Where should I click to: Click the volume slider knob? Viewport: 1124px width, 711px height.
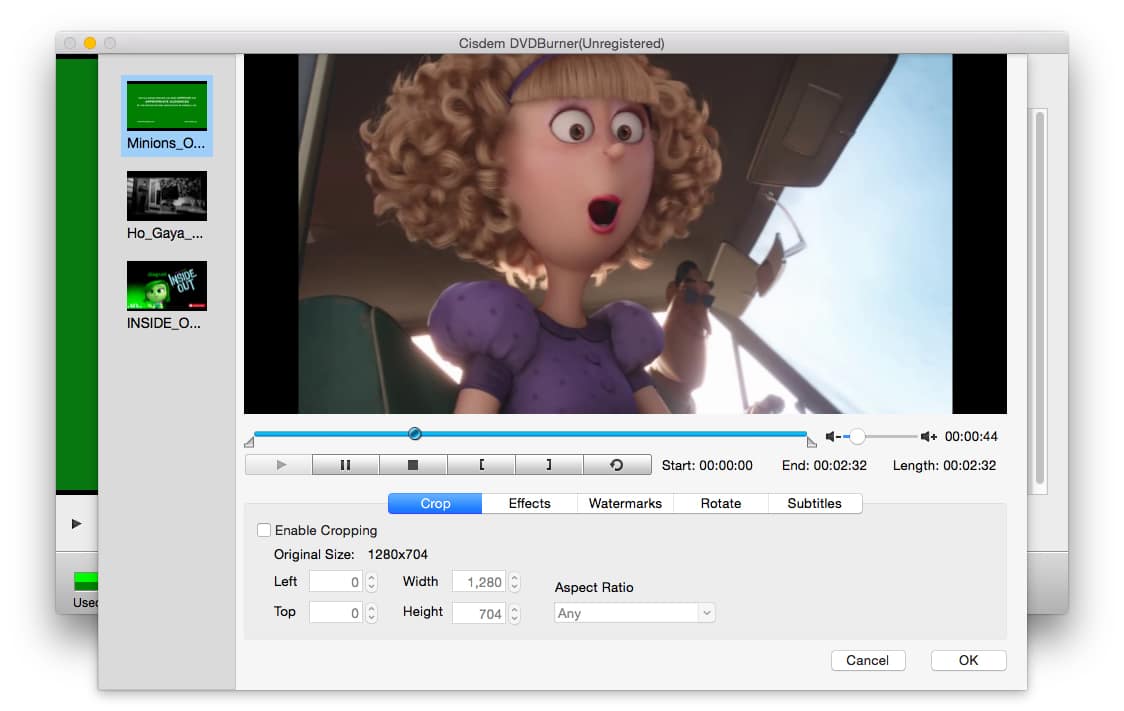(x=857, y=437)
